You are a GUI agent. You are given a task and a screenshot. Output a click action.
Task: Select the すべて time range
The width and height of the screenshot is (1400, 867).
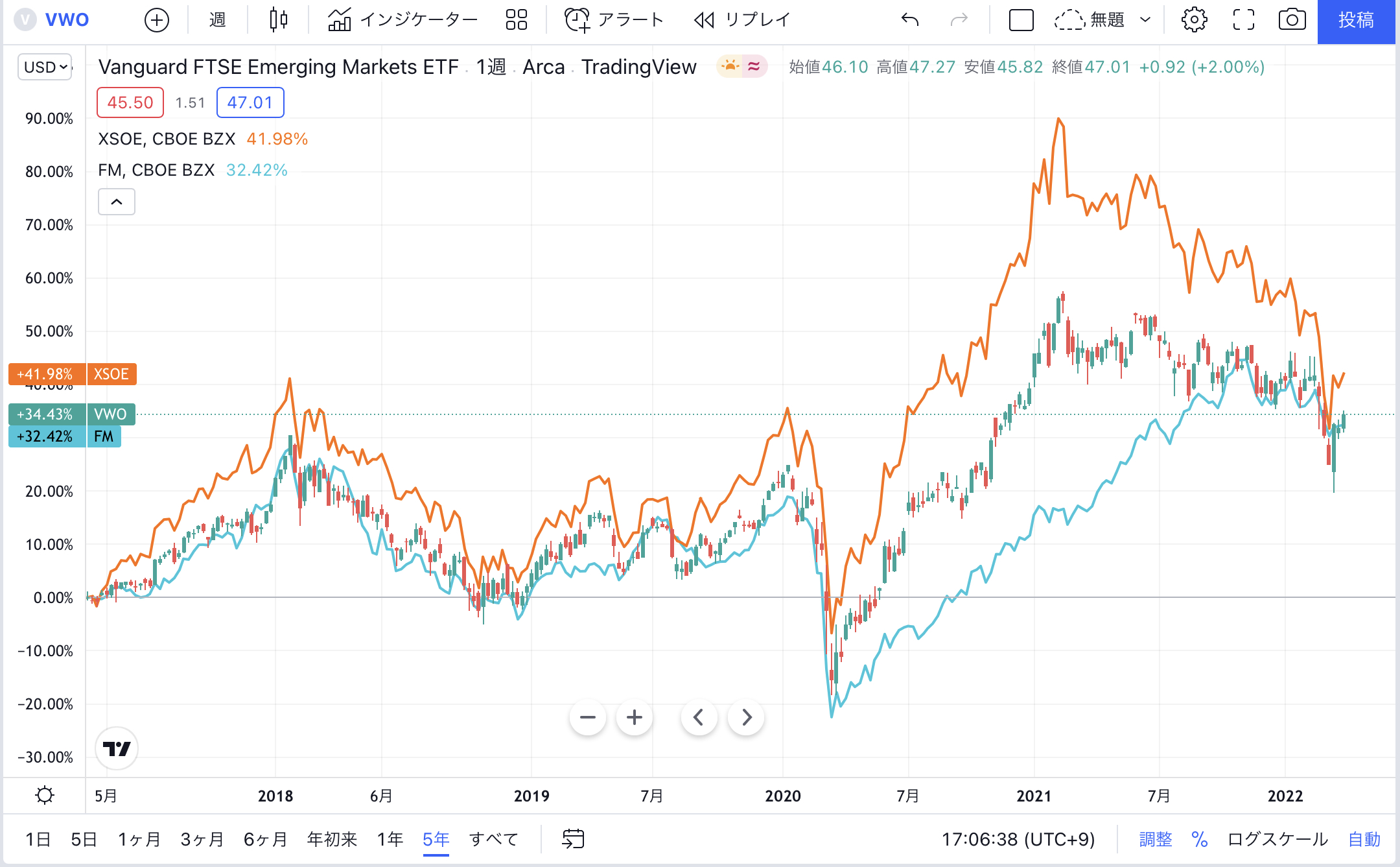point(494,840)
